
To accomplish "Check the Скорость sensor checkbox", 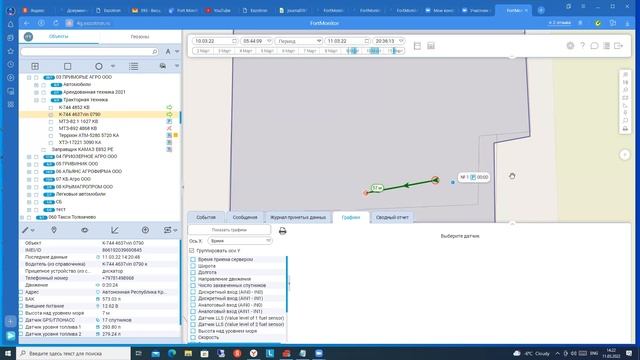I will click(193, 338).
